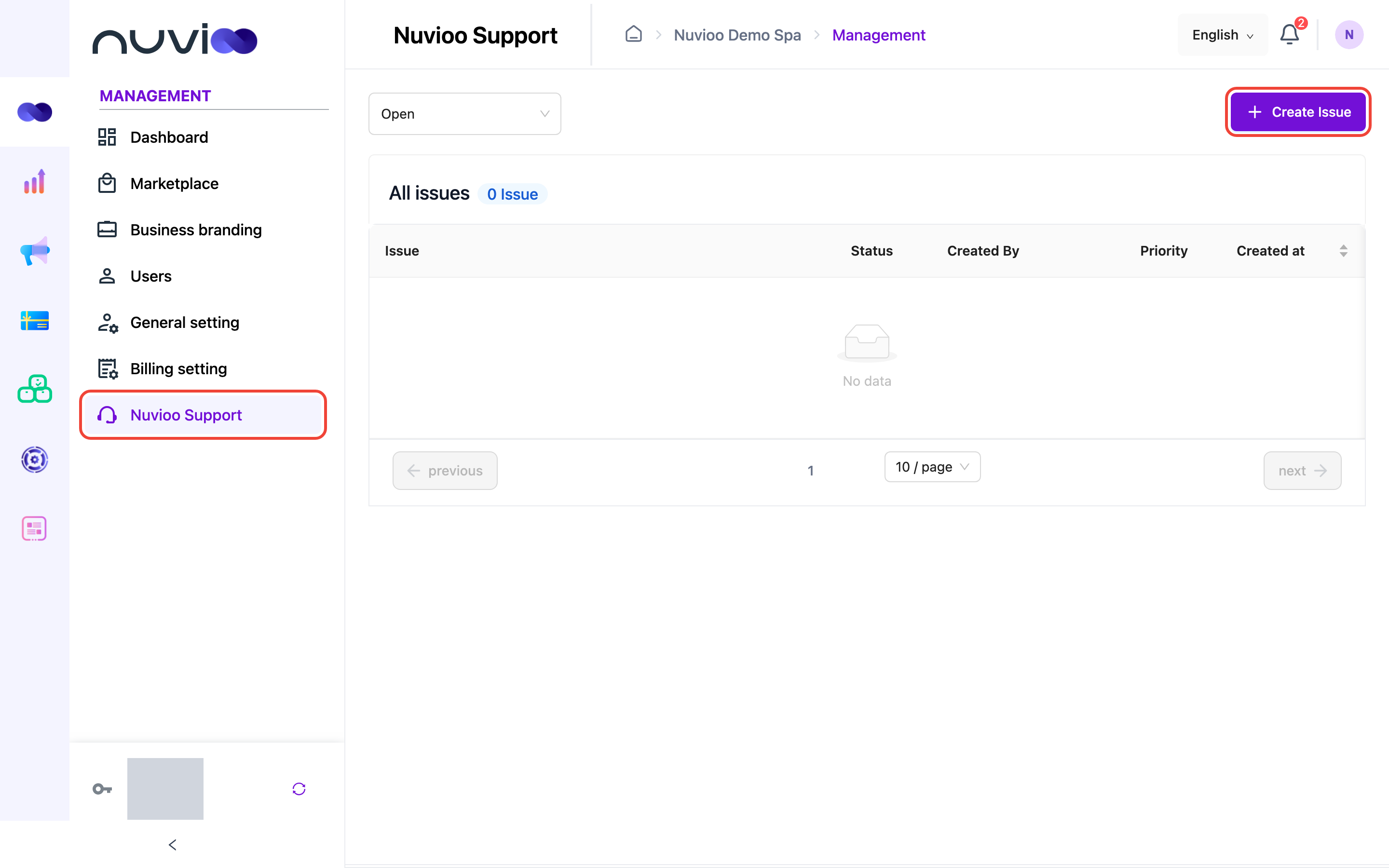Click the key icon at sidebar bottom
This screenshot has height=868, width=1389.
102,789
